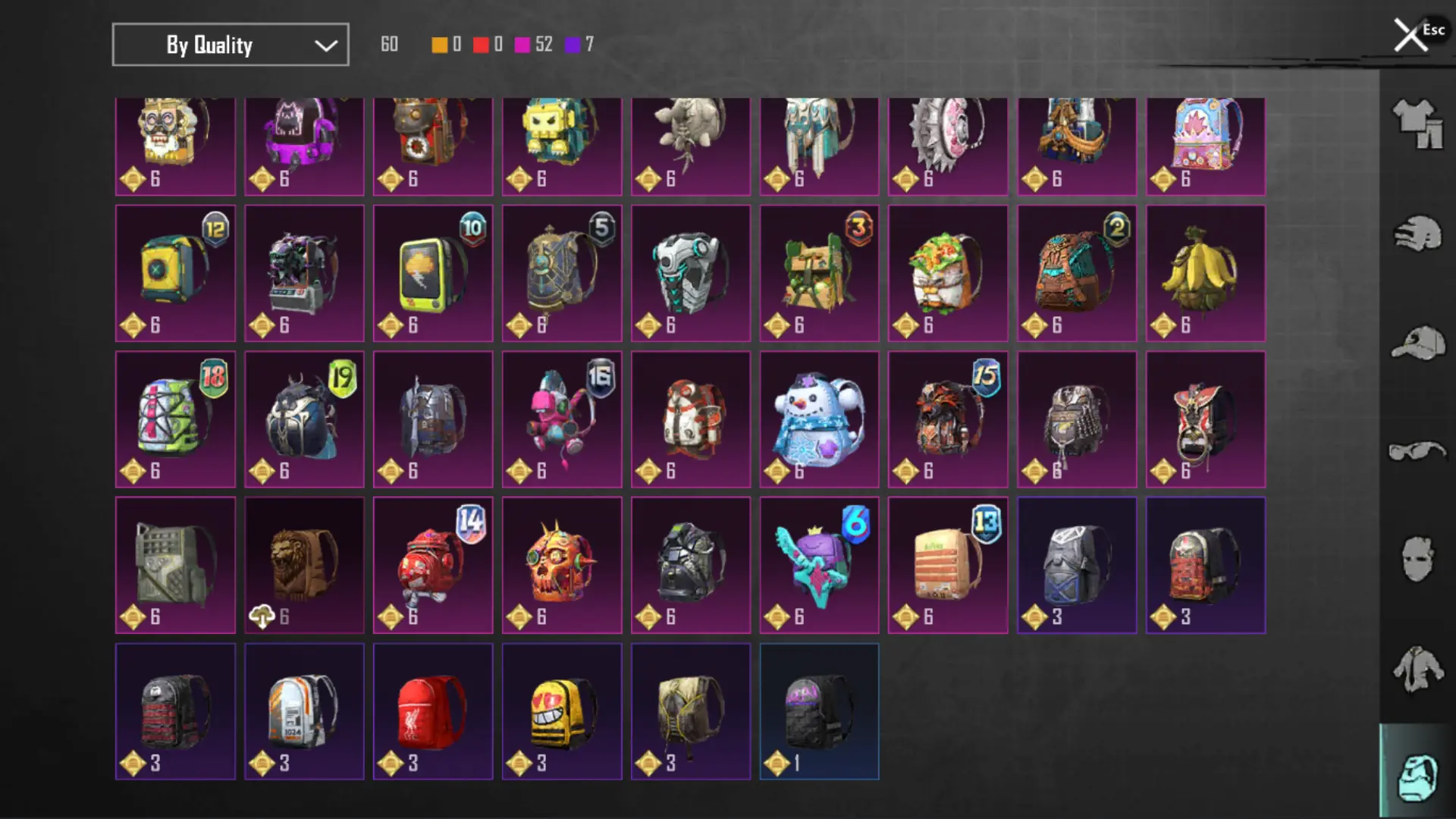1456x819 pixels.
Task: Choose the red Liverpool crest backpack
Action: point(433,711)
